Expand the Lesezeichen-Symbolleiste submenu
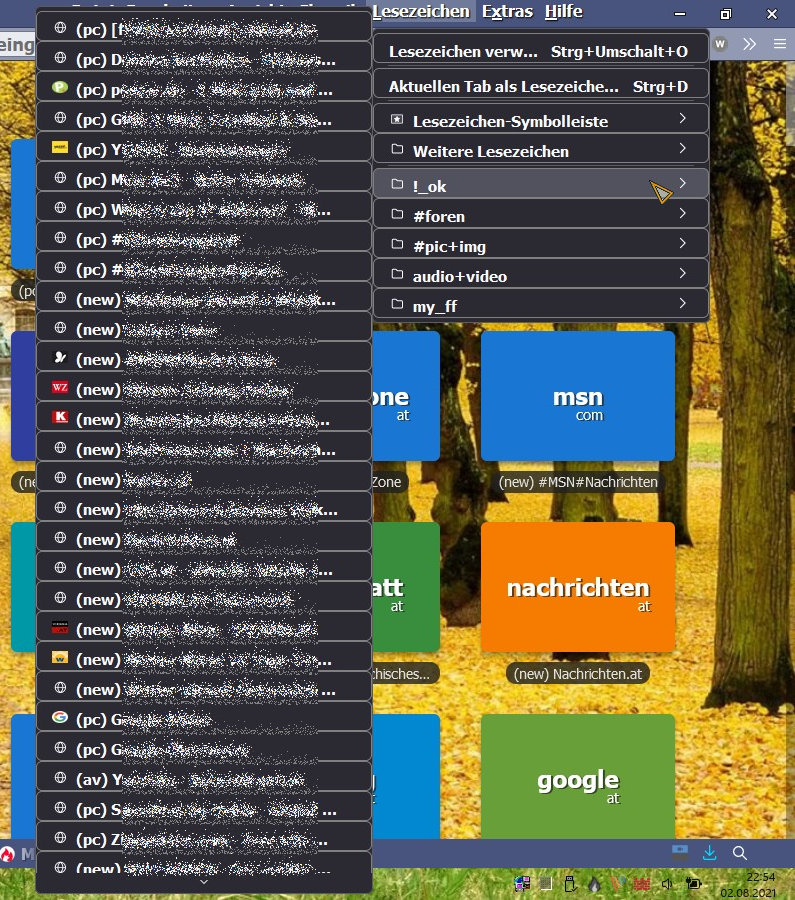Image resolution: width=795 pixels, height=900 pixels. (540, 121)
